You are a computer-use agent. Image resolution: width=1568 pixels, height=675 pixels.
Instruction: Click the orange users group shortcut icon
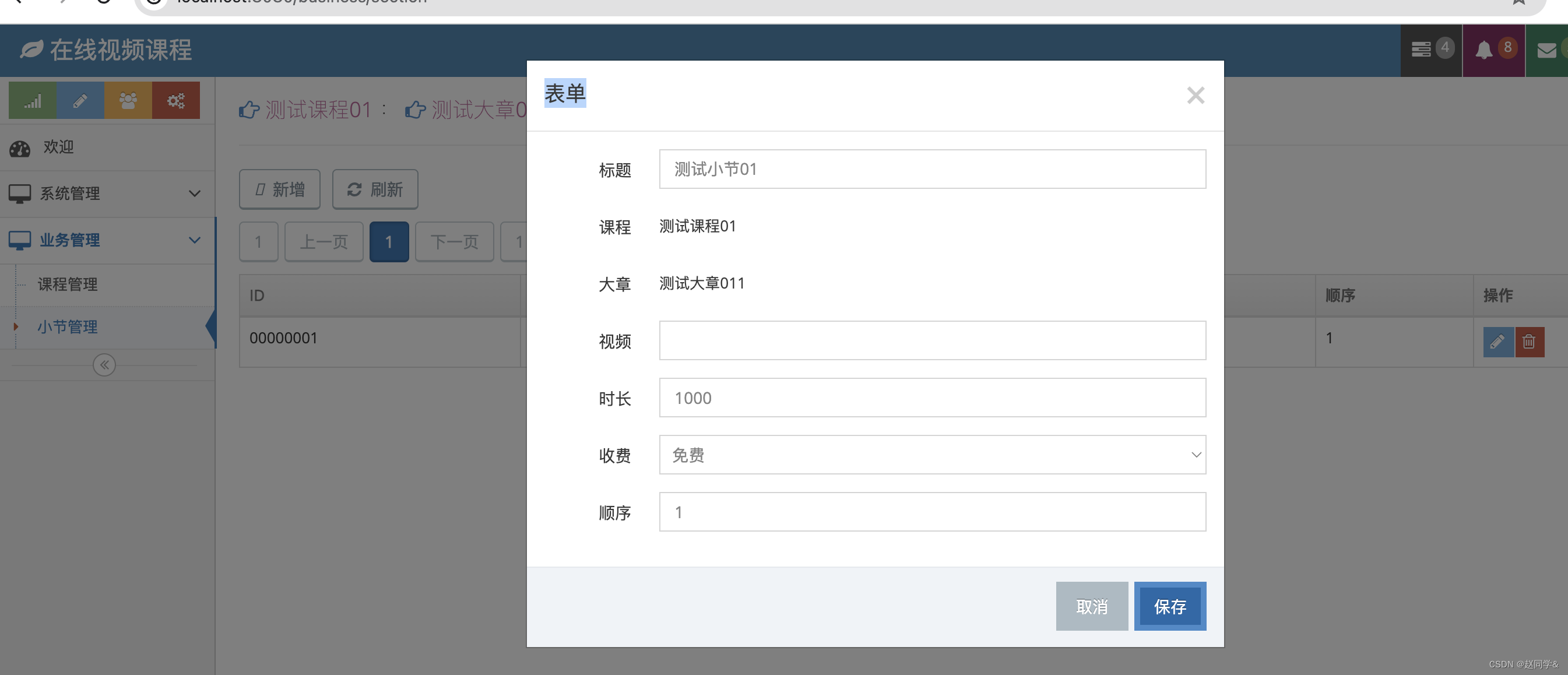[x=128, y=100]
